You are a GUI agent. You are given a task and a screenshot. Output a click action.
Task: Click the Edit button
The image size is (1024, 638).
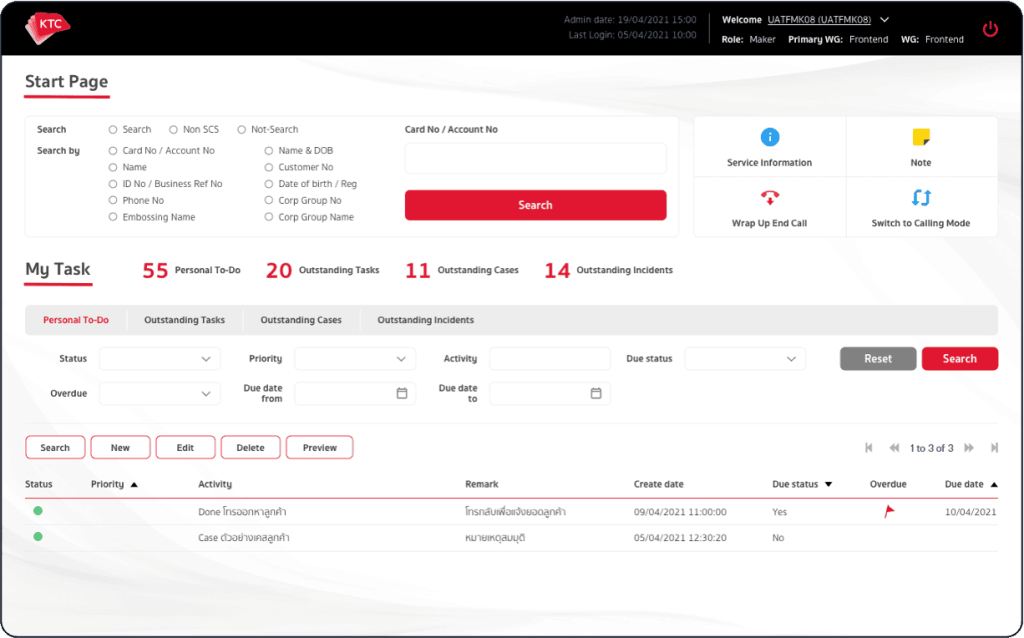(185, 447)
